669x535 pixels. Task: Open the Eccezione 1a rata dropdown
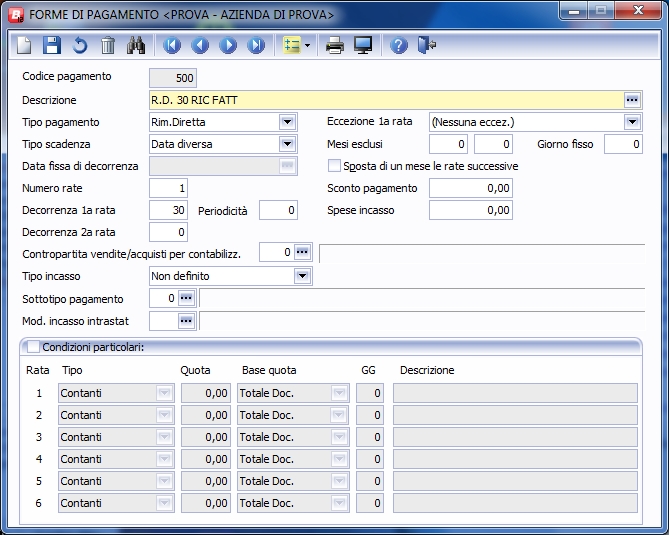(x=631, y=122)
